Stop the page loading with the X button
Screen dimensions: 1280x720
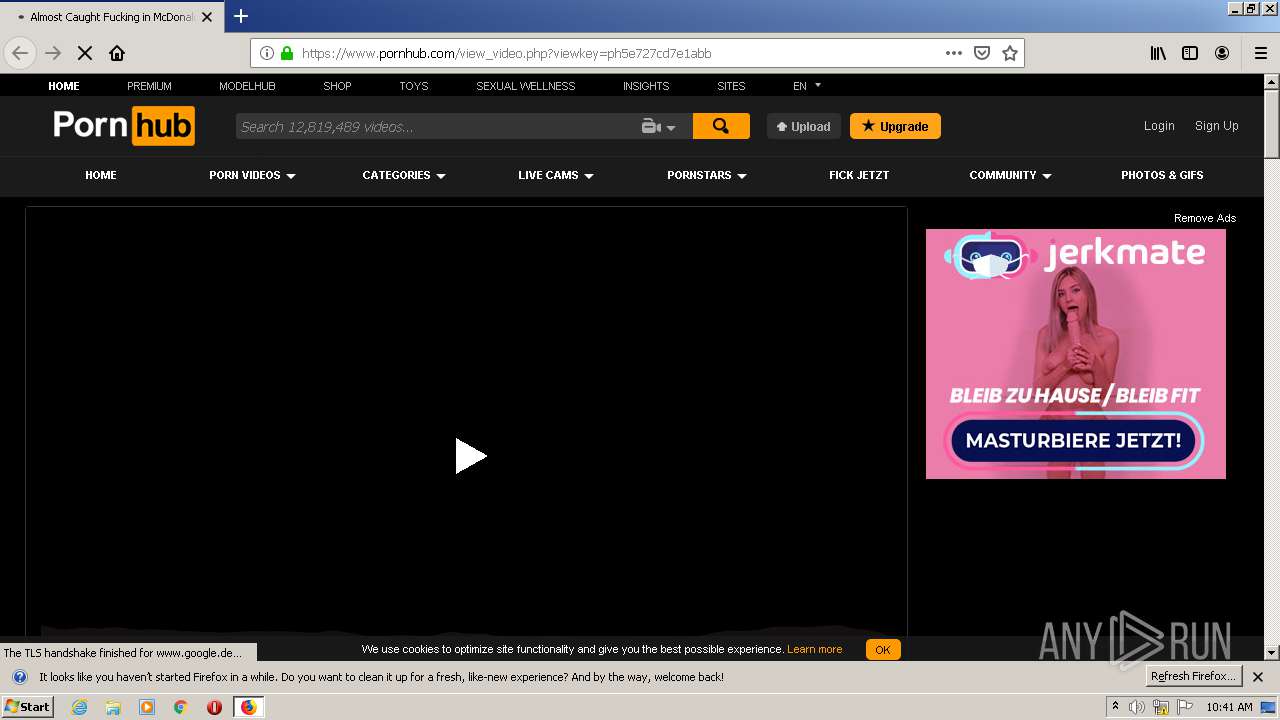pos(85,53)
